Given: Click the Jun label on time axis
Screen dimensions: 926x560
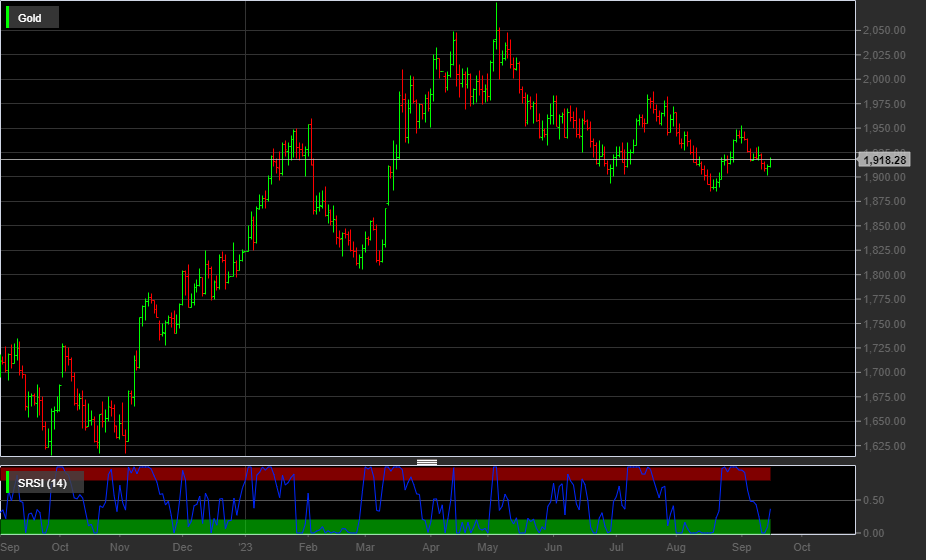Looking at the screenshot, I should (x=553, y=547).
